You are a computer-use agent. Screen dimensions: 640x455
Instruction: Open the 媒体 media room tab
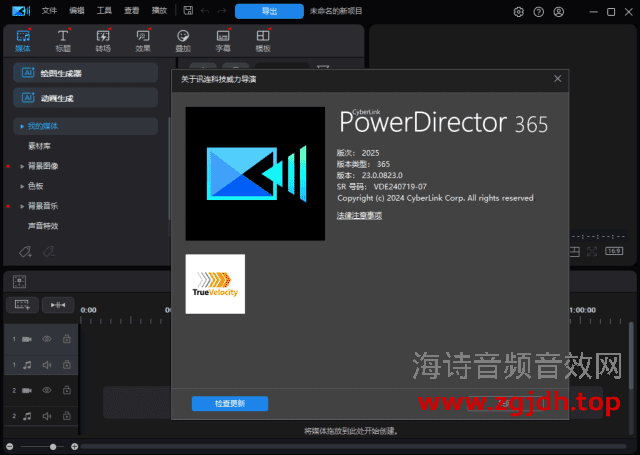(23, 41)
